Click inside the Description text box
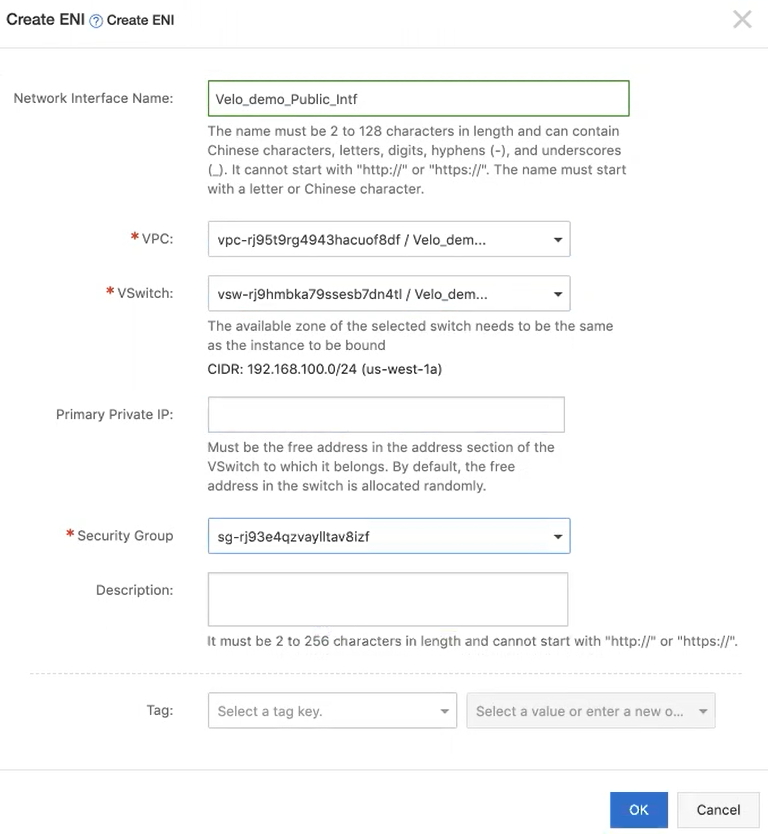 click(387, 599)
